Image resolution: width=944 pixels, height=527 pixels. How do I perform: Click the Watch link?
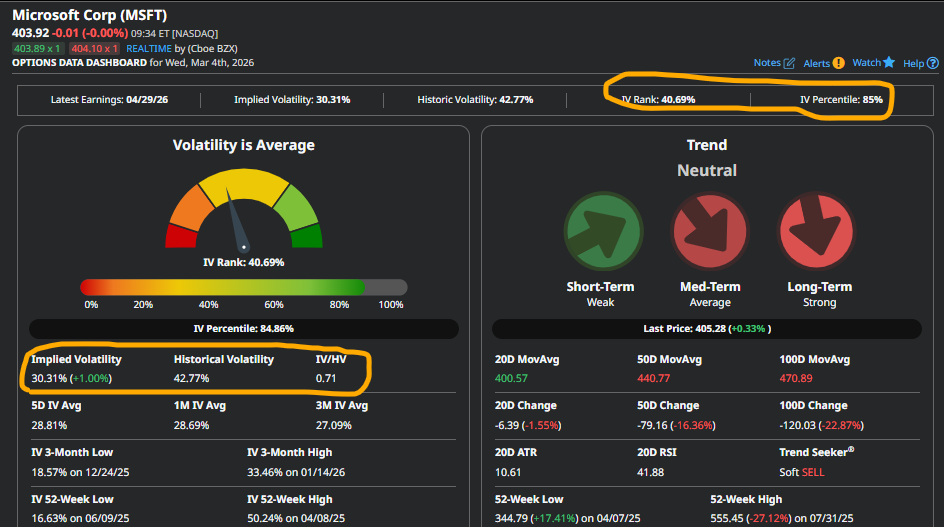click(x=866, y=63)
